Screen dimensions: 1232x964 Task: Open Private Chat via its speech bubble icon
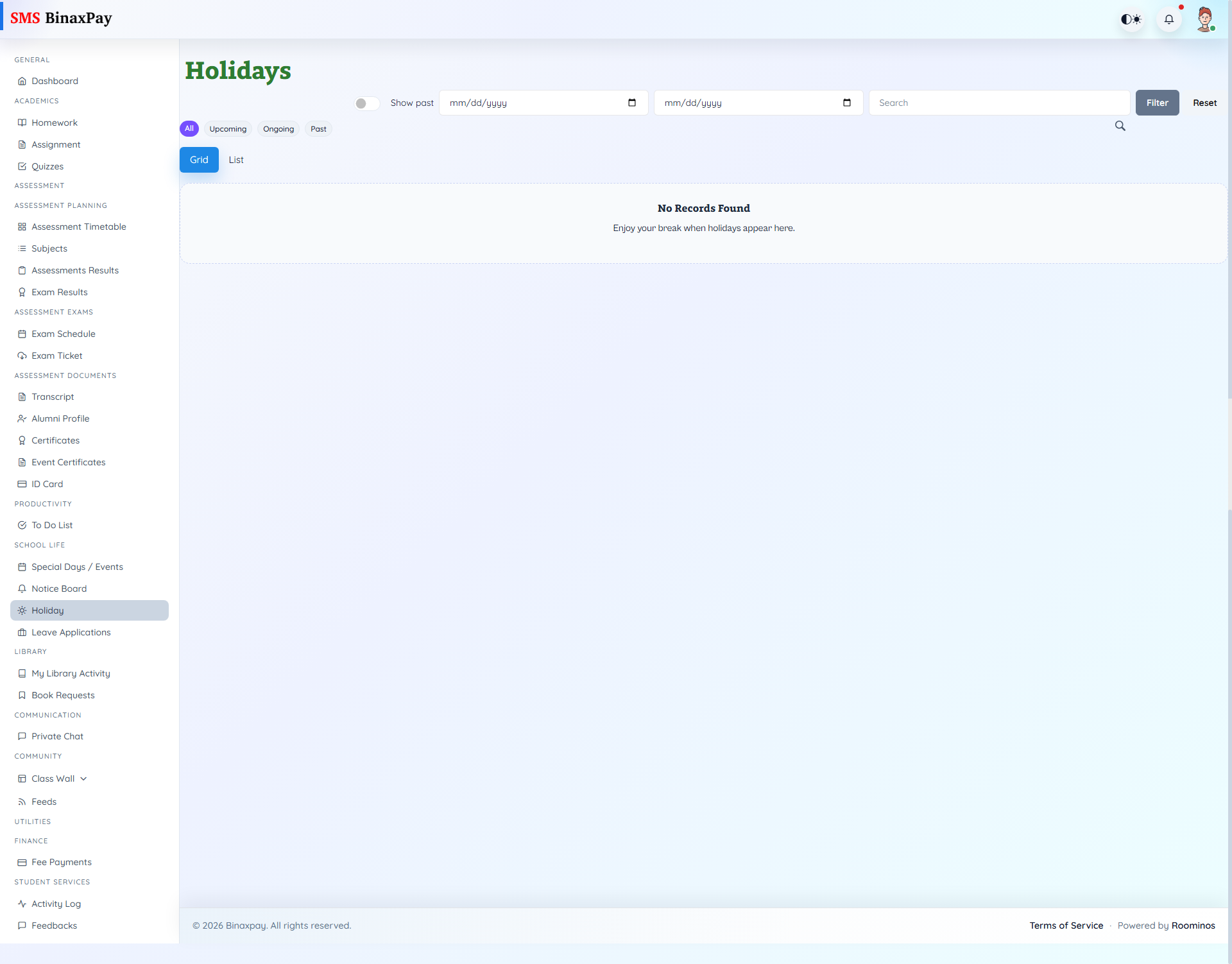(22, 736)
